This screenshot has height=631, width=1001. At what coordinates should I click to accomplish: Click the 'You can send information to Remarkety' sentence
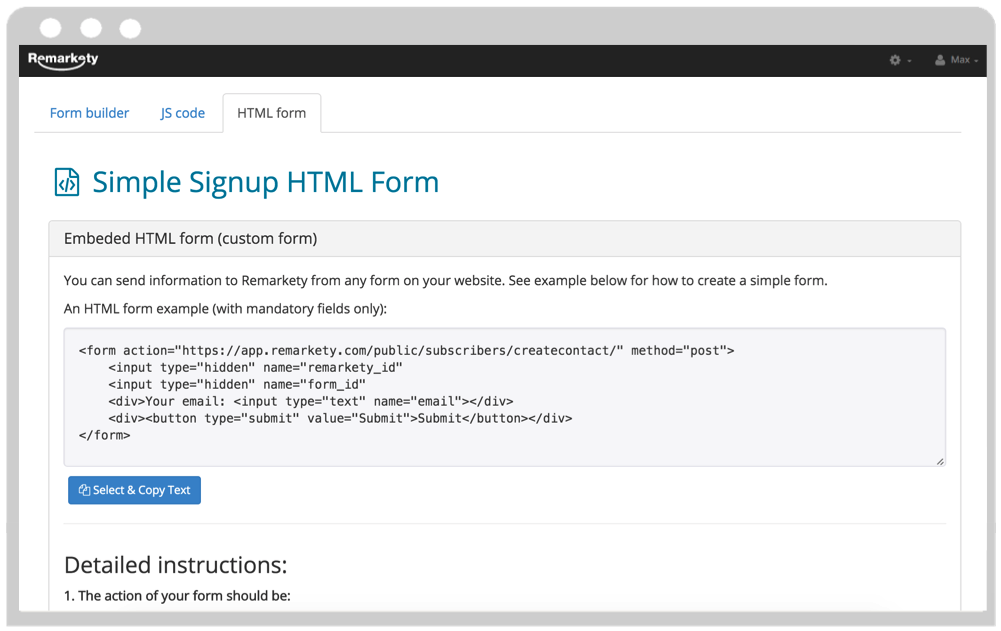[x=445, y=281]
